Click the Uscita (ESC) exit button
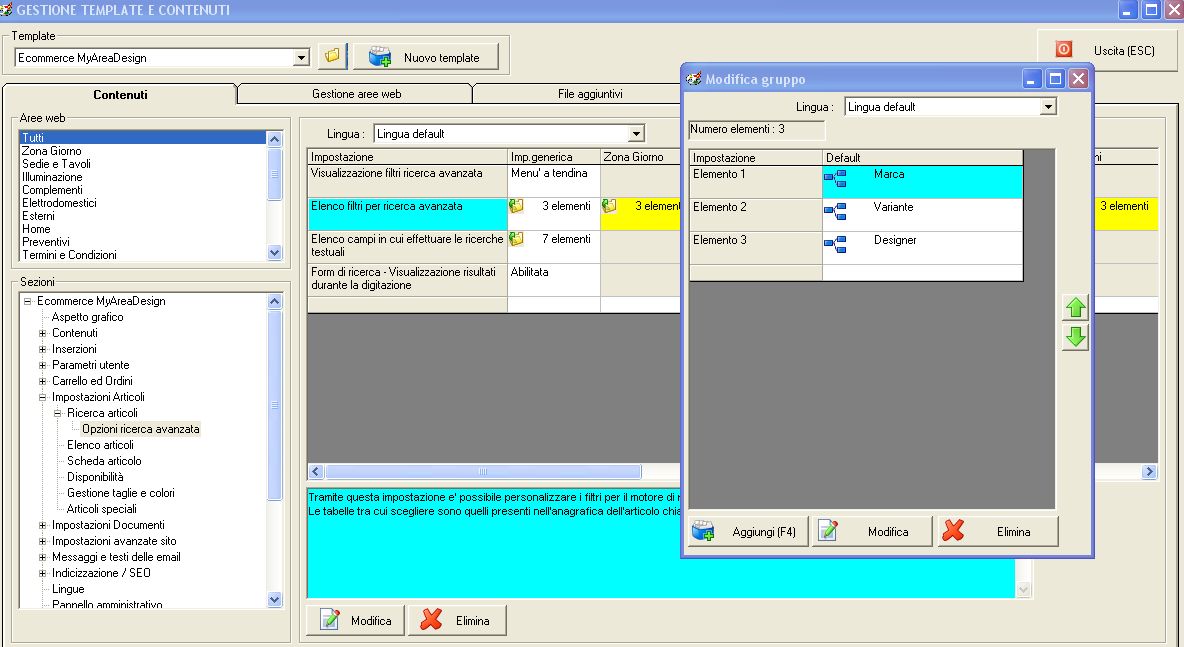The height and width of the screenshot is (647, 1184). [x=1110, y=51]
